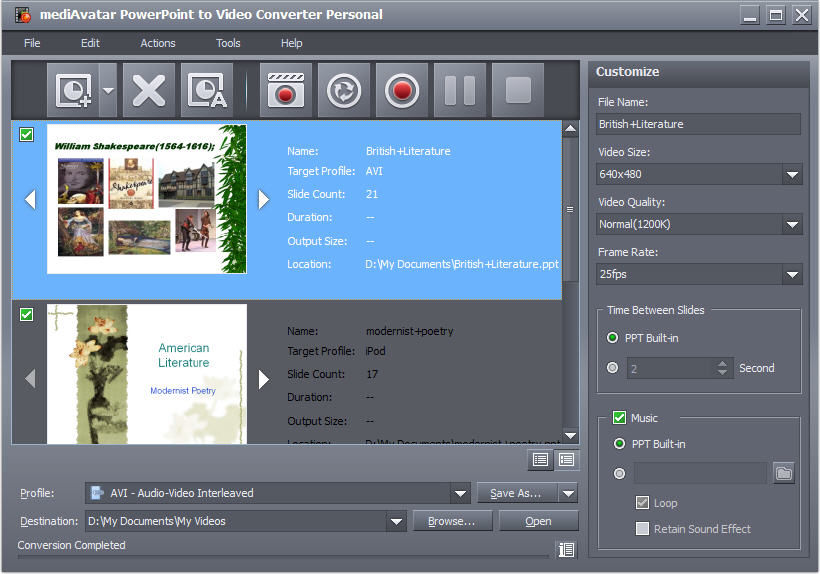
Task: Click the Rename file toolbar icon
Action: click(x=207, y=90)
